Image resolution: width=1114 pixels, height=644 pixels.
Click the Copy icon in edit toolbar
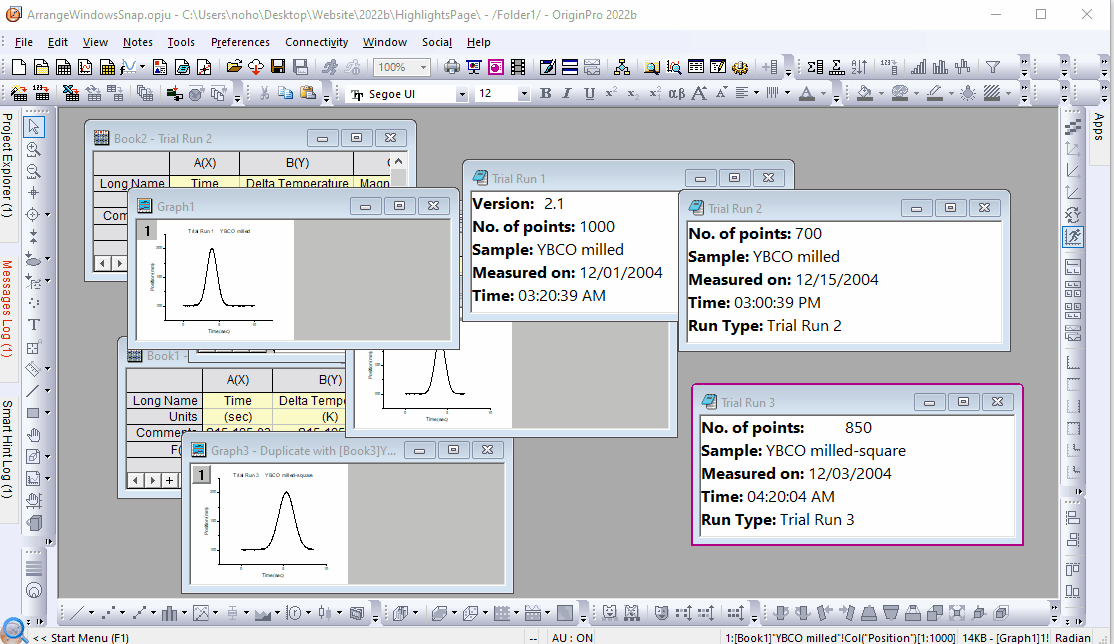pos(286,93)
